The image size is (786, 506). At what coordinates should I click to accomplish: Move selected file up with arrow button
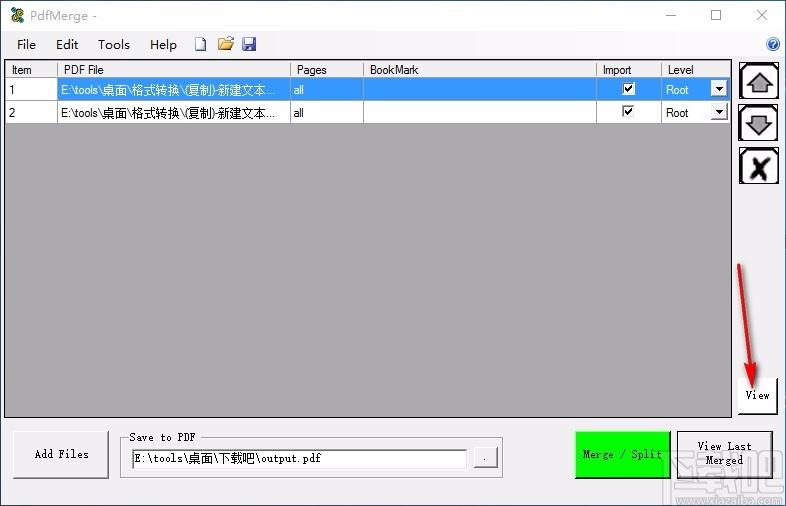click(759, 81)
